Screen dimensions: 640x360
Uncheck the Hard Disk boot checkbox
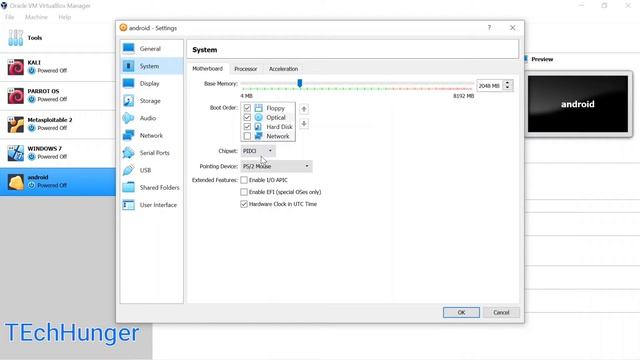(x=247, y=127)
